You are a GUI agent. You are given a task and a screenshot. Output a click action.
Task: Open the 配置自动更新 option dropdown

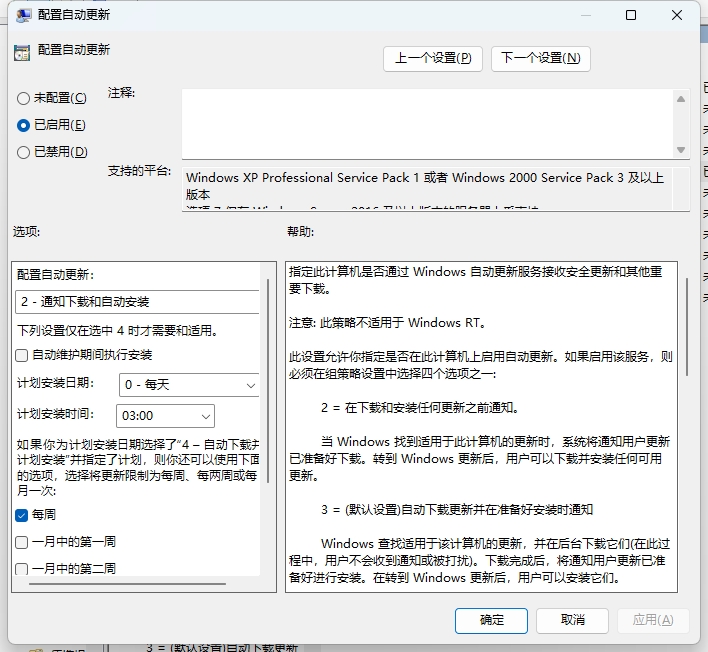pyautogui.click(x=137, y=302)
